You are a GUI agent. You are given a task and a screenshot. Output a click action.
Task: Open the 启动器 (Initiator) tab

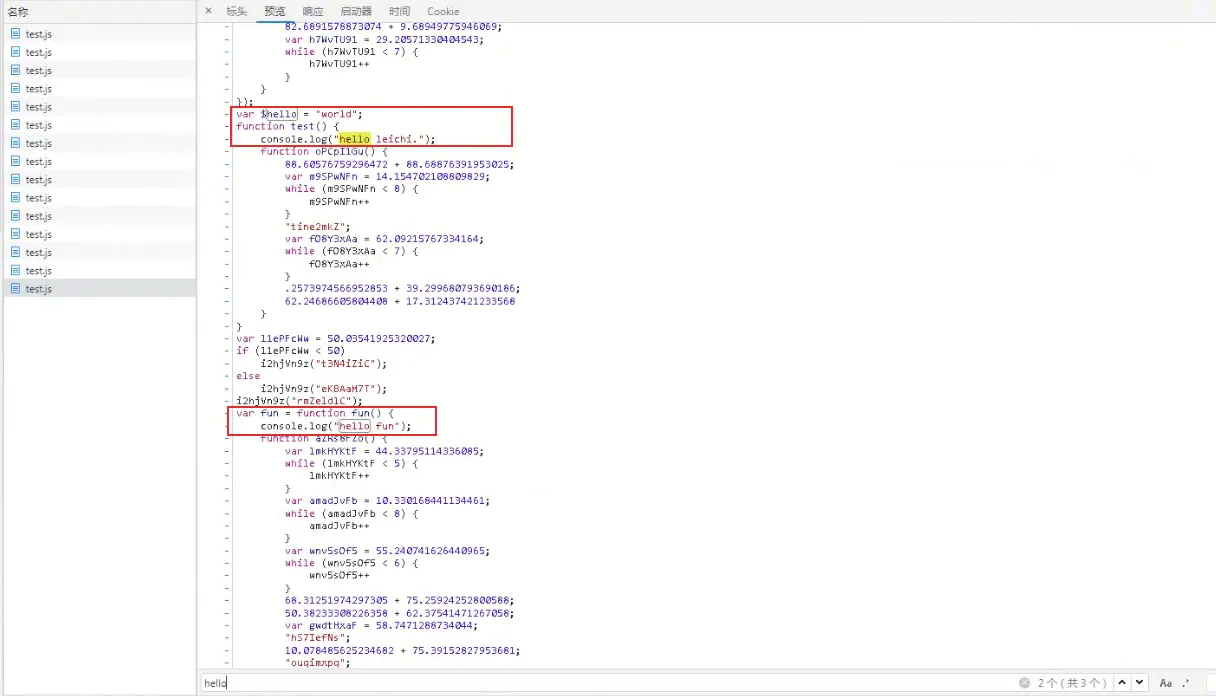pos(356,11)
